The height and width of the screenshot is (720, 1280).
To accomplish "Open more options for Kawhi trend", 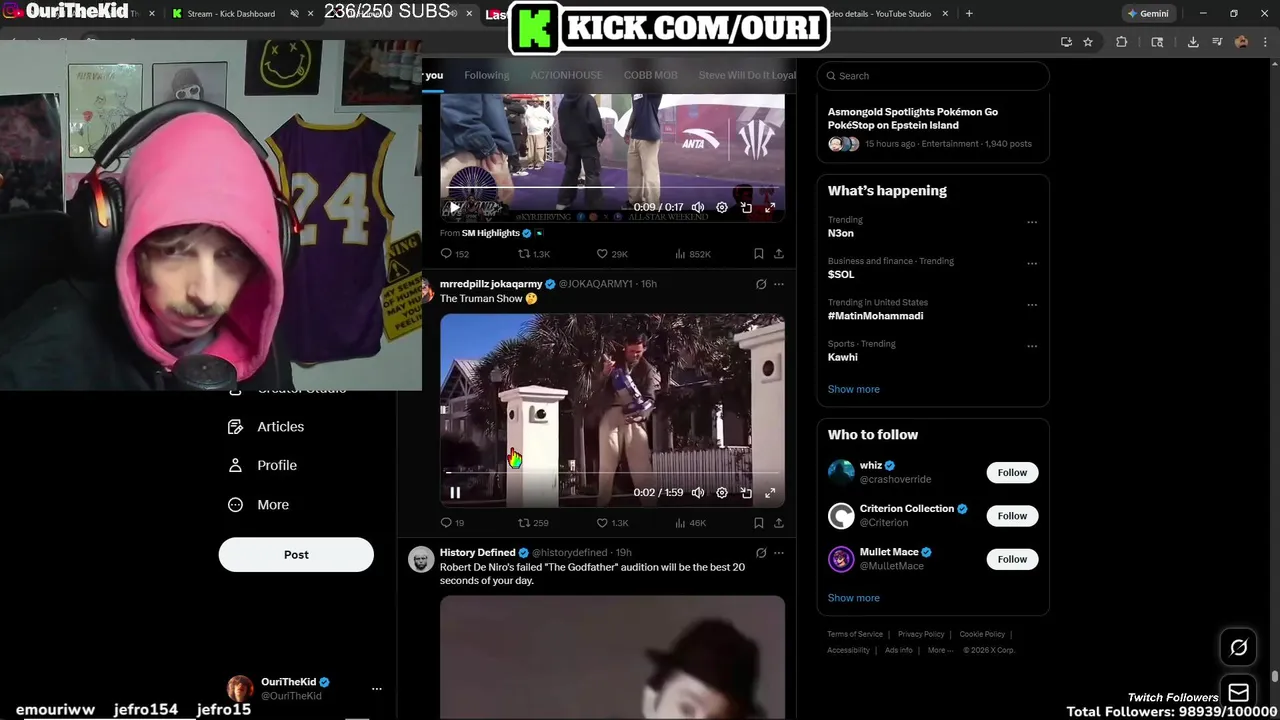I will point(1032,347).
